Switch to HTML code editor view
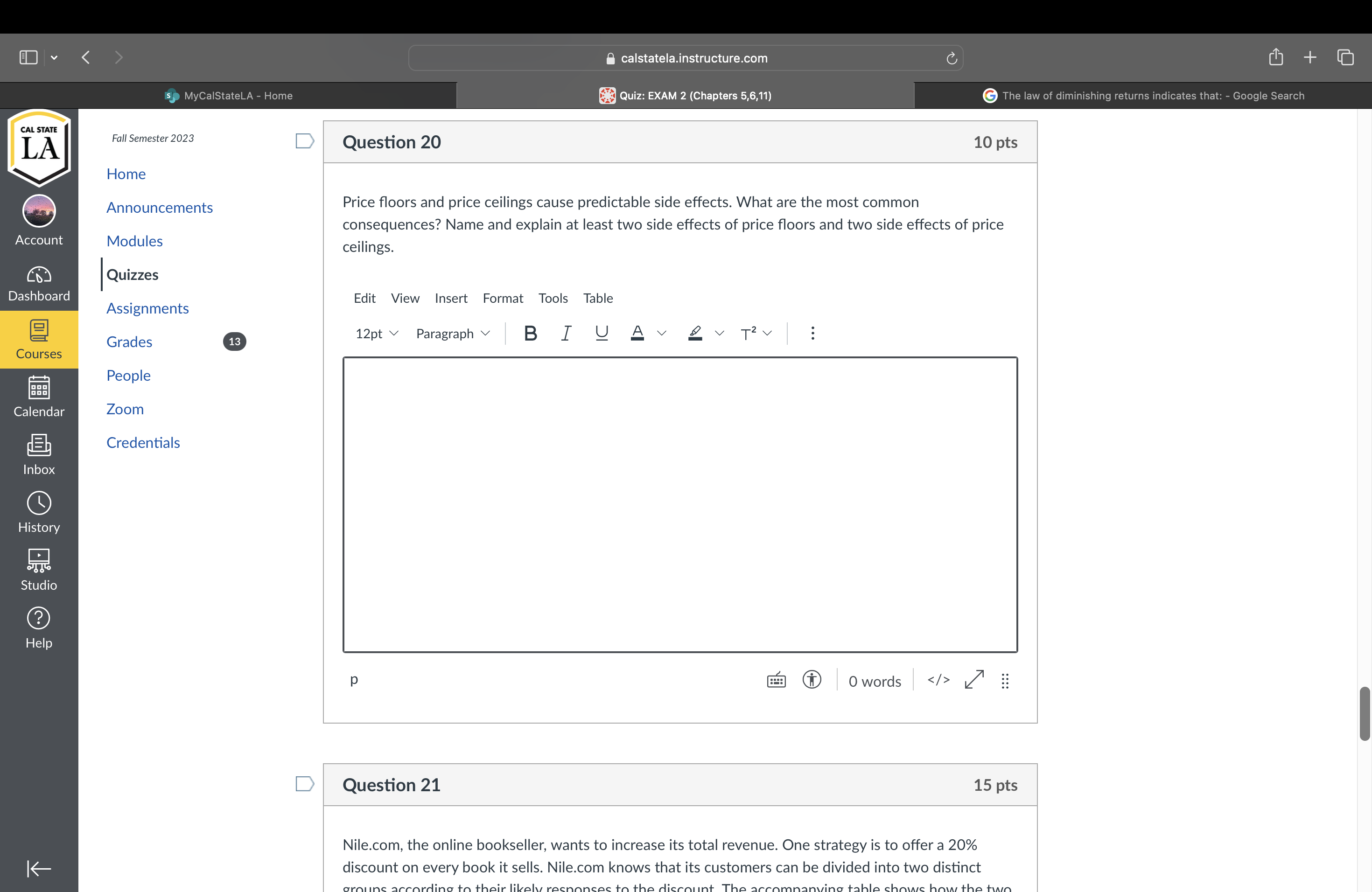 (938, 681)
